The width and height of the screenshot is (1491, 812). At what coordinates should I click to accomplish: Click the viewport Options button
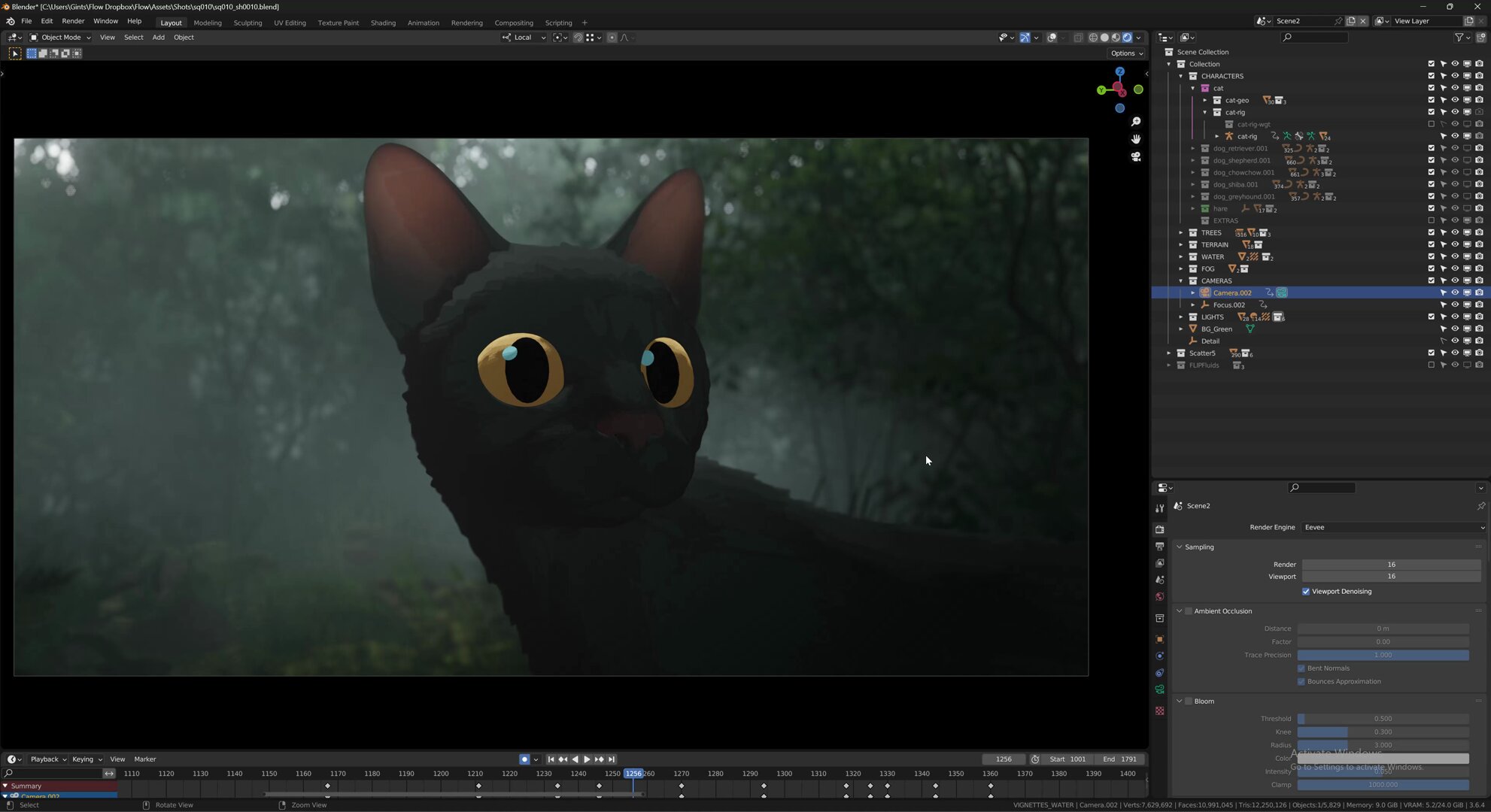[x=1126, y=53]
